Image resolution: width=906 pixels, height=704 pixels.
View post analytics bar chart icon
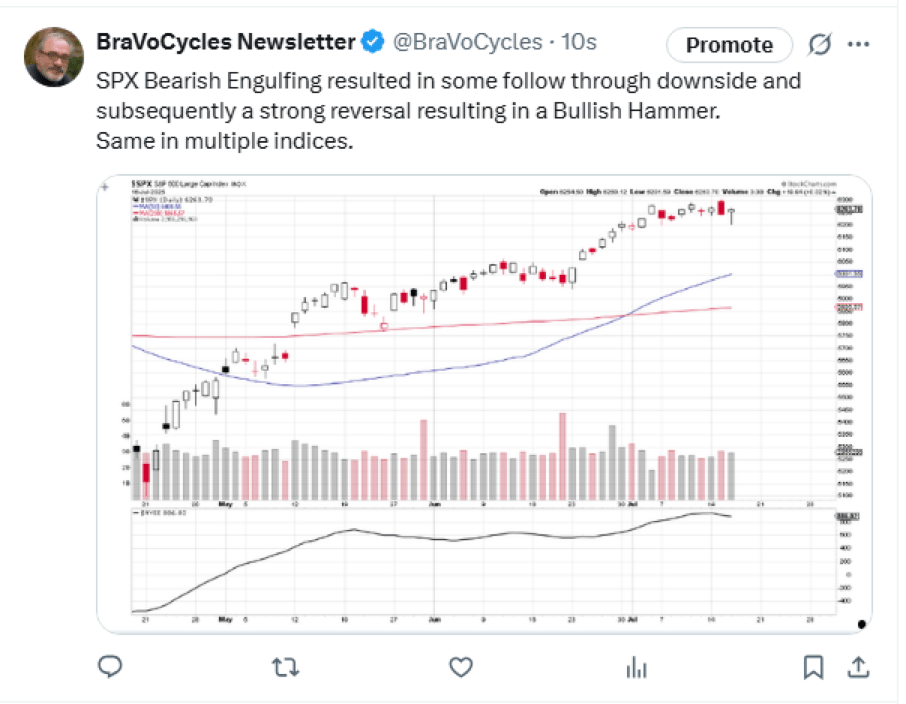[636, 668]
